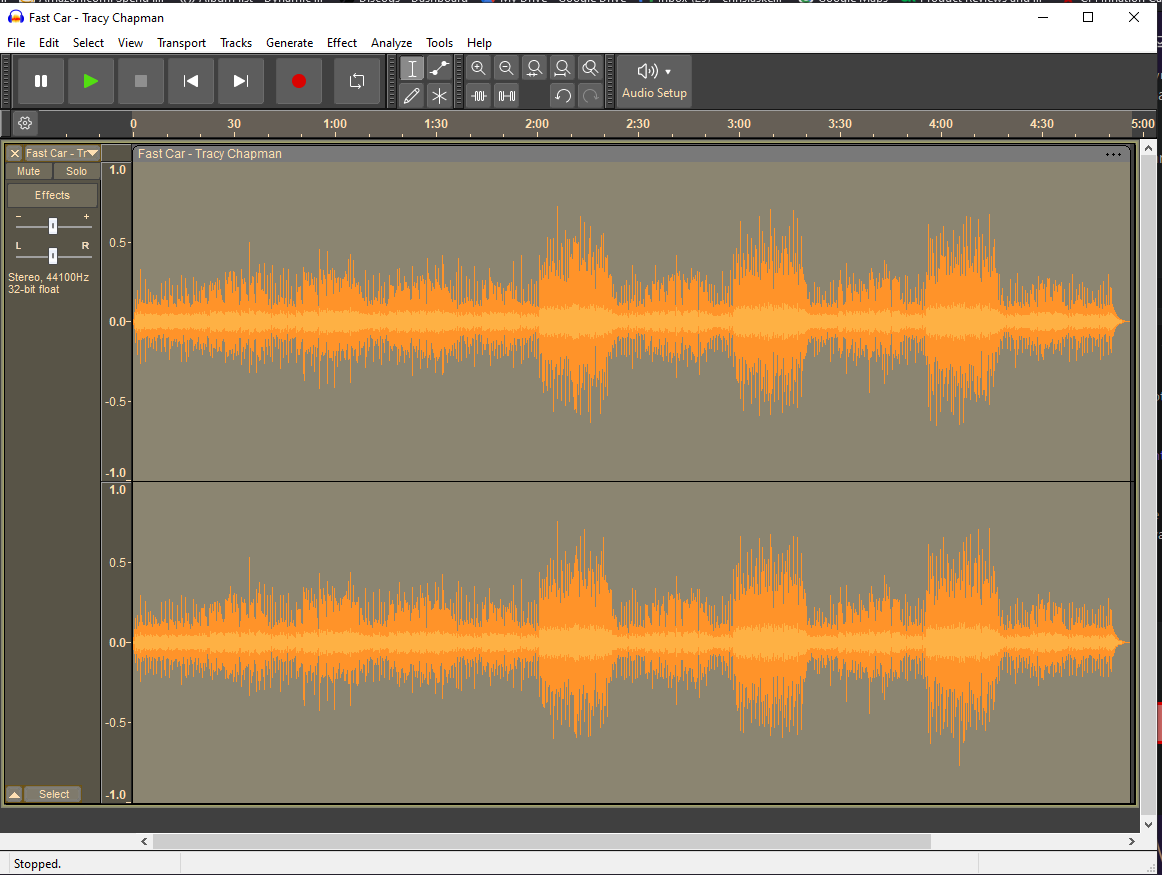
Task: Click the track Select button
Action: click(x=54, y=794)
